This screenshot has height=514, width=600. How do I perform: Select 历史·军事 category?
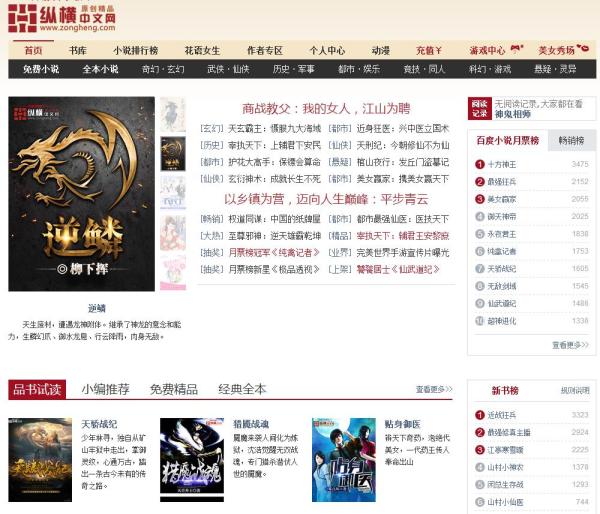click(x=293, y=69)
